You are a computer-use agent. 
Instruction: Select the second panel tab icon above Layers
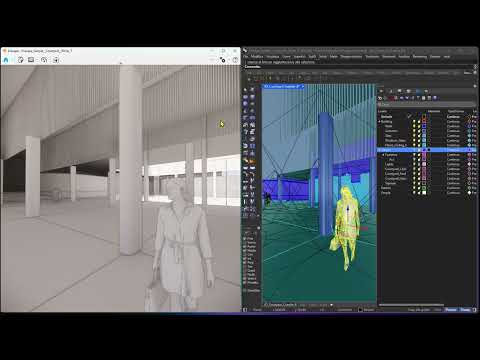390,91
